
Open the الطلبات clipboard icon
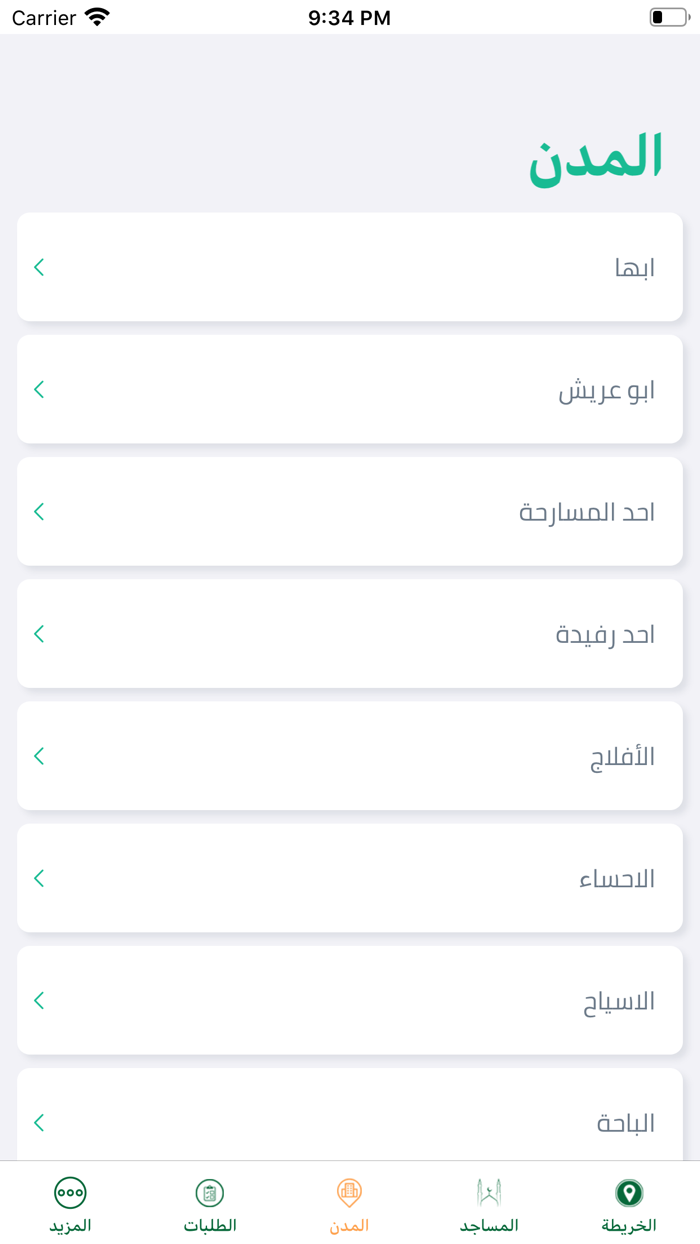209,1190
